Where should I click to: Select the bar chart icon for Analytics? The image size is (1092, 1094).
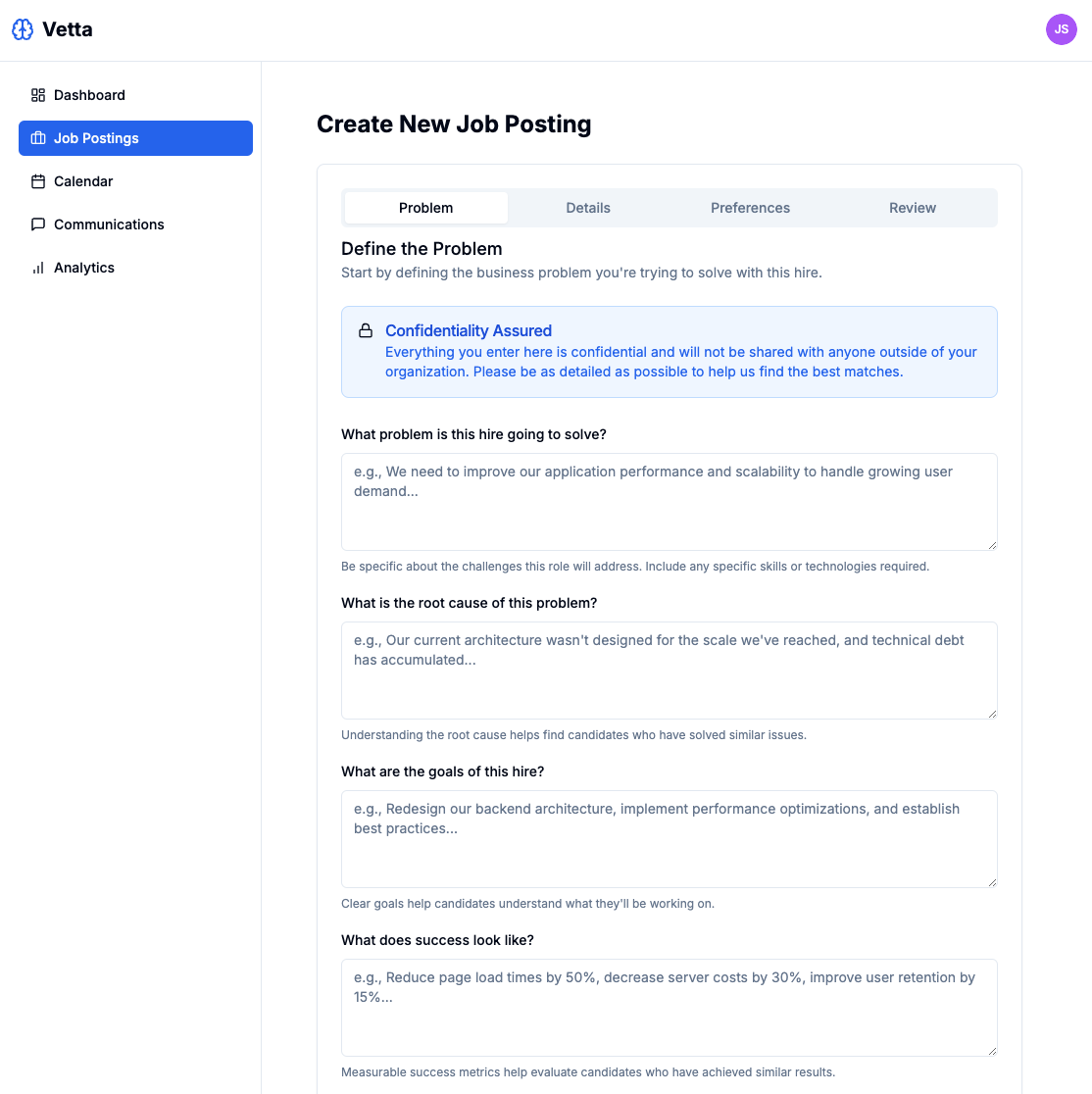pyautogui.click(x=37, y=268)
